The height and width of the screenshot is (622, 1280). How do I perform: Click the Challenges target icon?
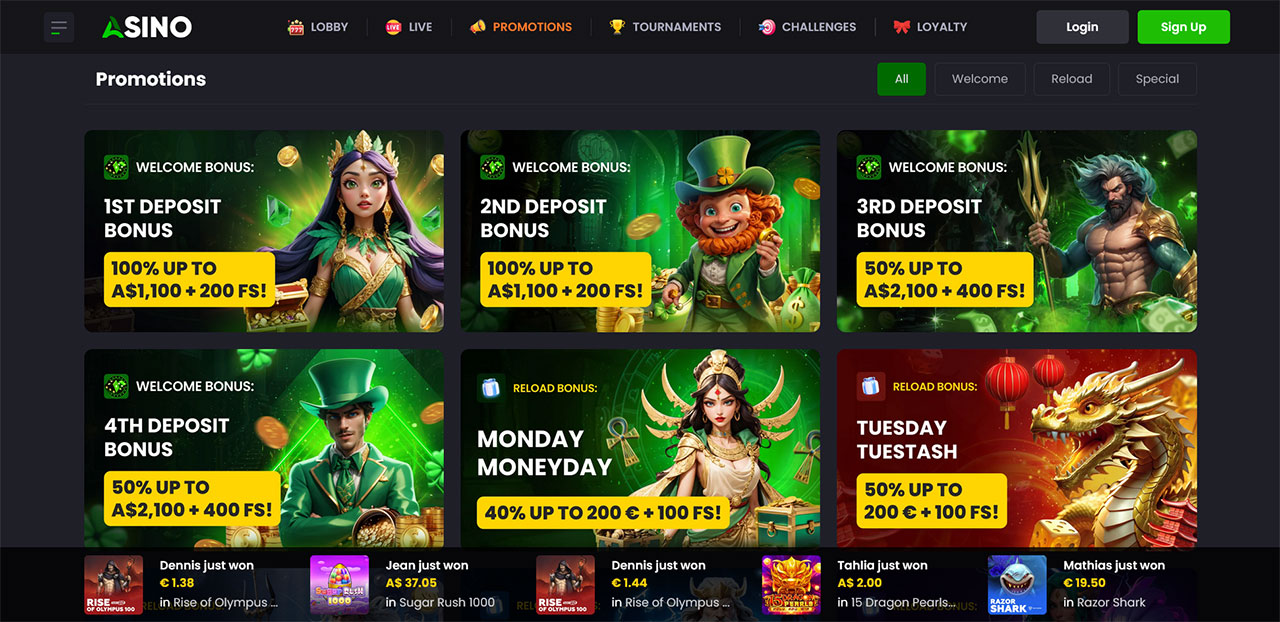[x=766, y=27]
